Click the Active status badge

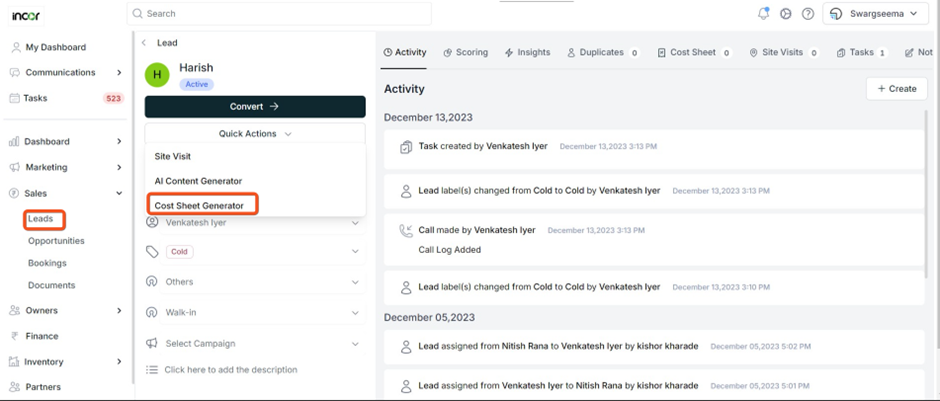click(197, 85)
